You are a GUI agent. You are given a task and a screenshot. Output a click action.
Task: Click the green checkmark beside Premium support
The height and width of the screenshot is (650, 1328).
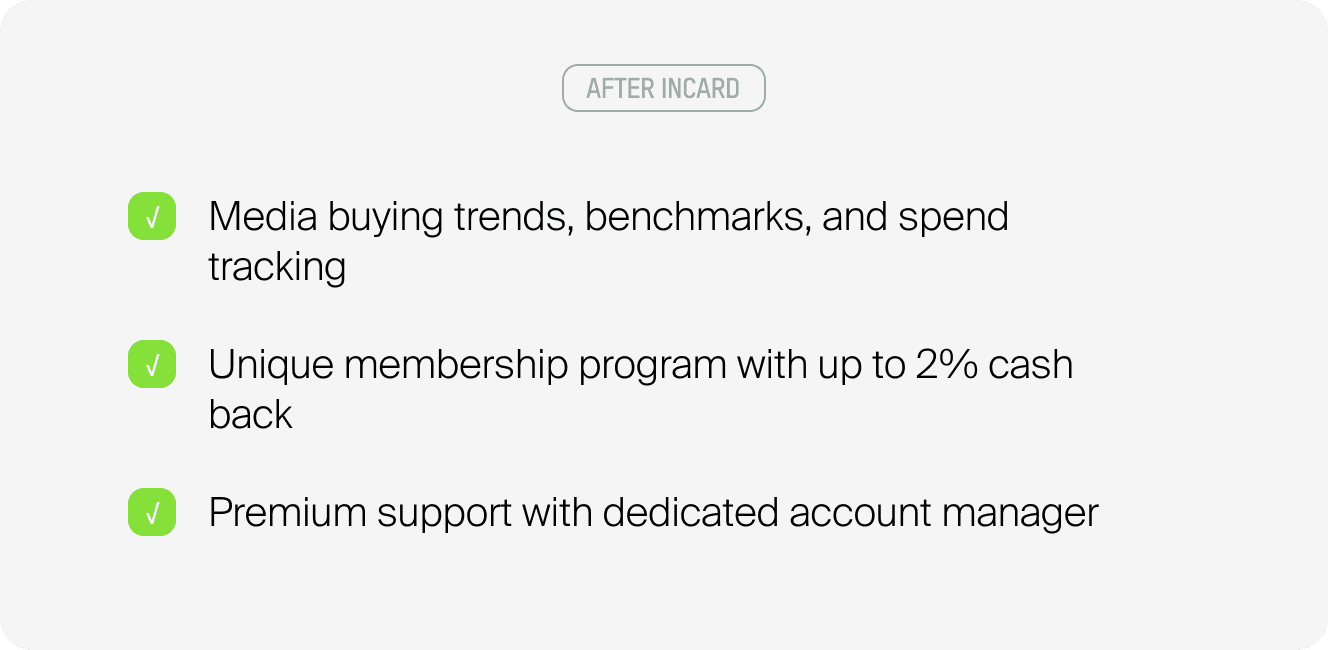(x=152, y=513)
